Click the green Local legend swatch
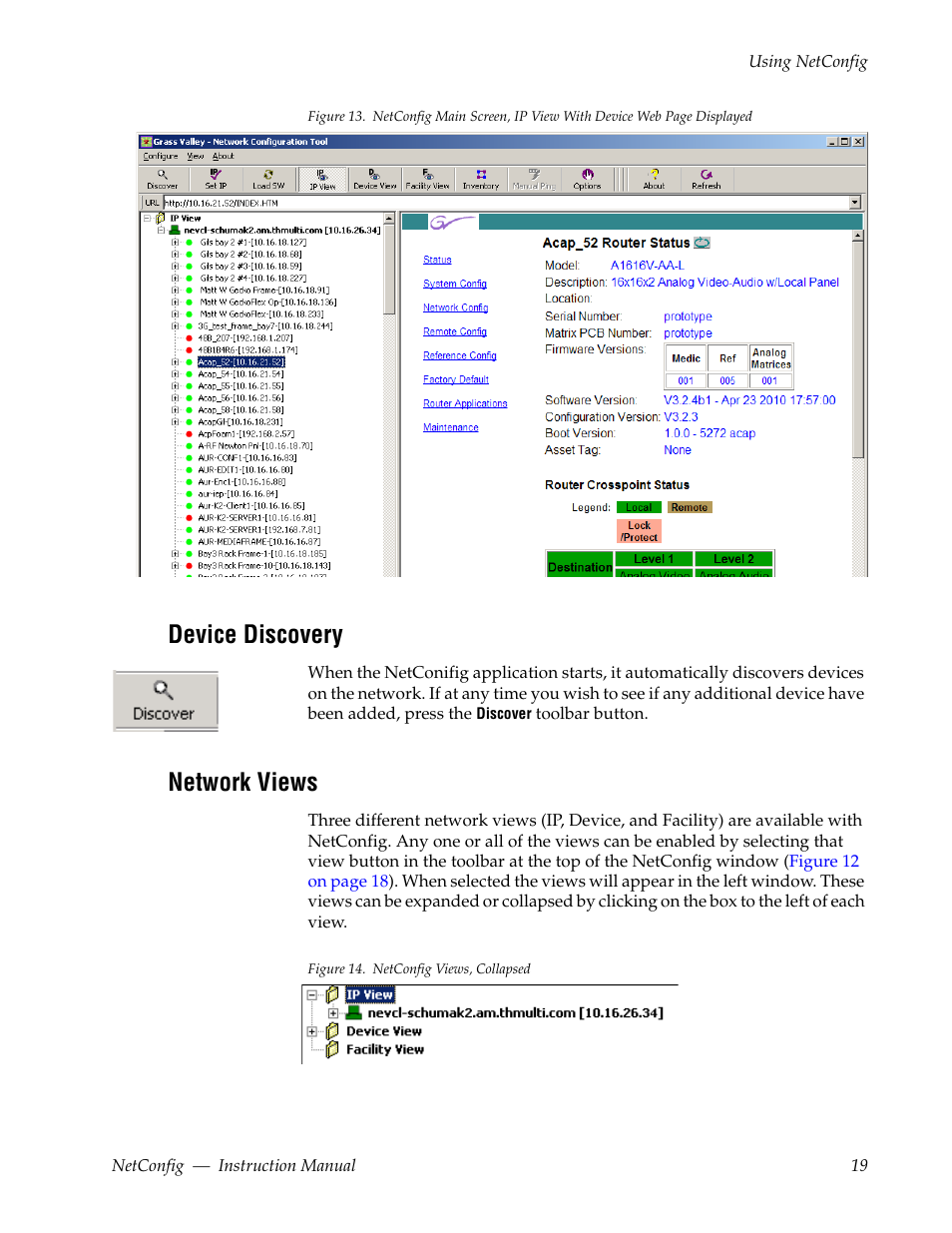The width and height of the screenshot is (952, 1233). coord(639,507)
